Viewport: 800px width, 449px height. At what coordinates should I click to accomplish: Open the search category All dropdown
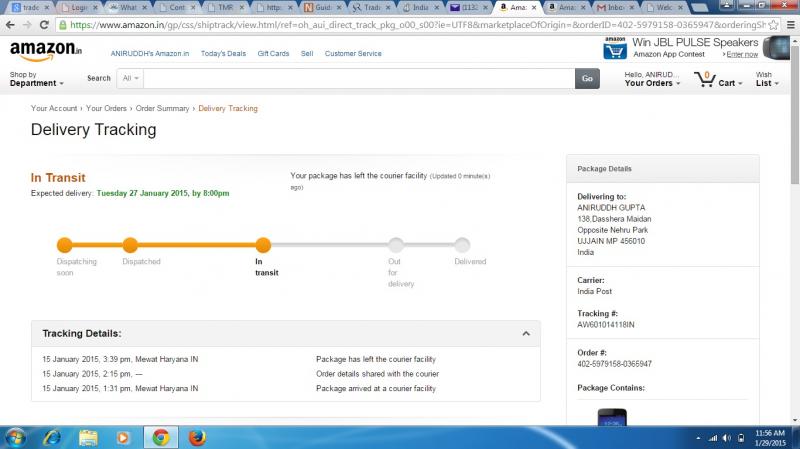[131, 78]
